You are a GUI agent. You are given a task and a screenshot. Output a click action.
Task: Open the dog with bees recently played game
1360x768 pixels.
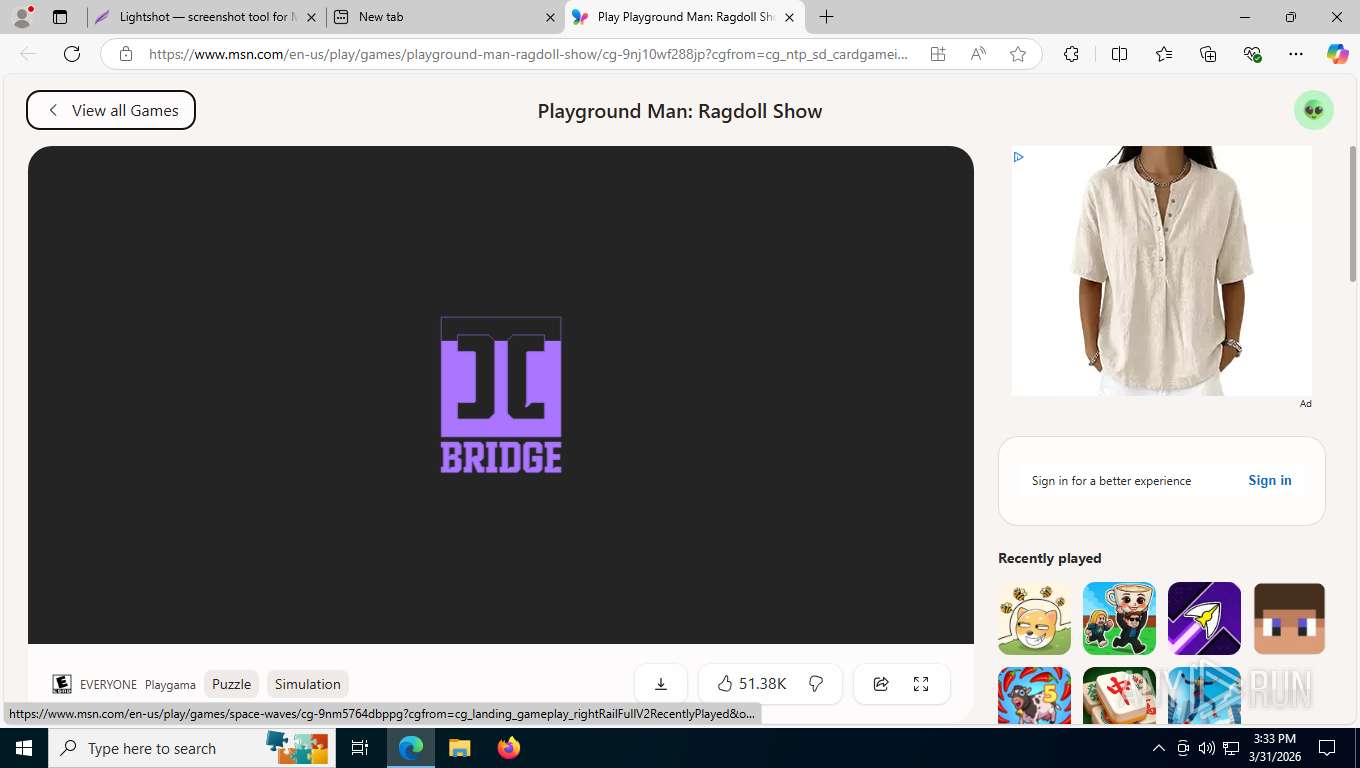point(1034,619)
